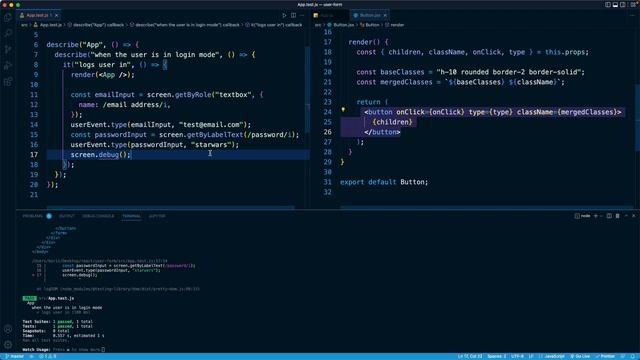Click line number 24 in Button.jsx gutter
The image size is (640, 360).
tap(327, 112)
